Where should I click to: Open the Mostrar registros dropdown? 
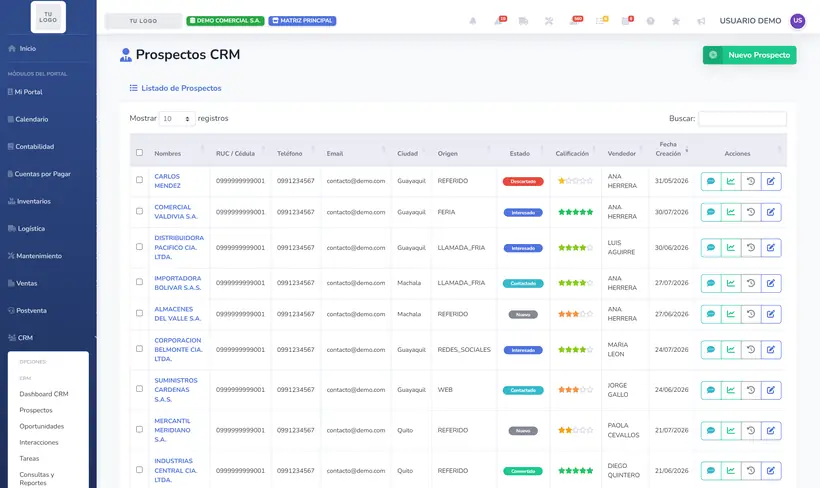[177, 119]
